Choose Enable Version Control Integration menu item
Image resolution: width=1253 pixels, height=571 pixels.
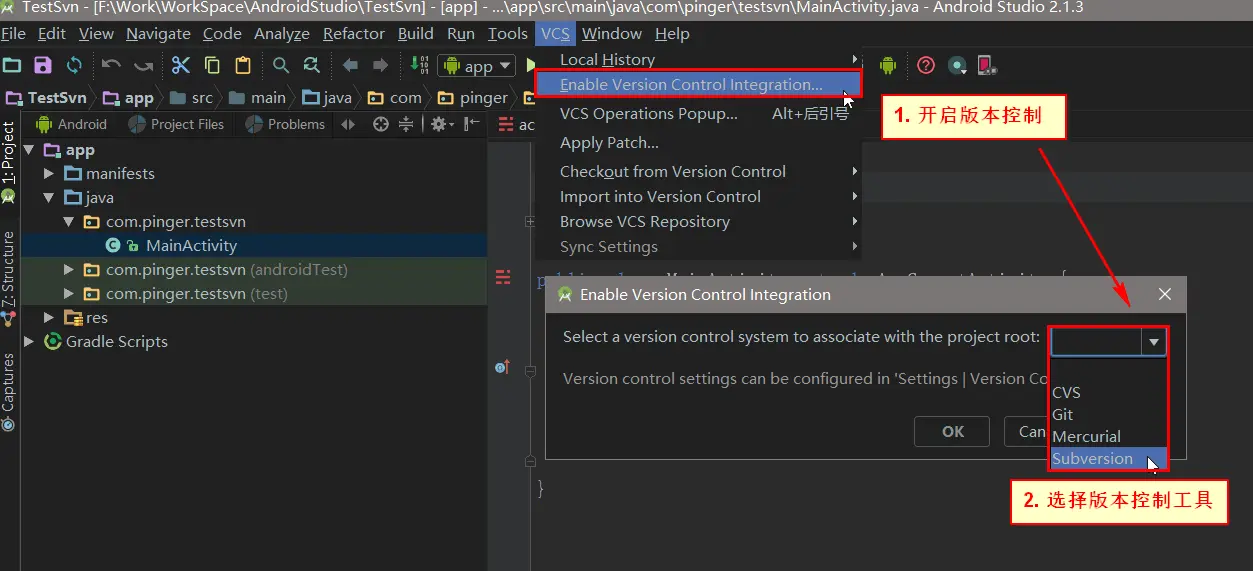698,85
